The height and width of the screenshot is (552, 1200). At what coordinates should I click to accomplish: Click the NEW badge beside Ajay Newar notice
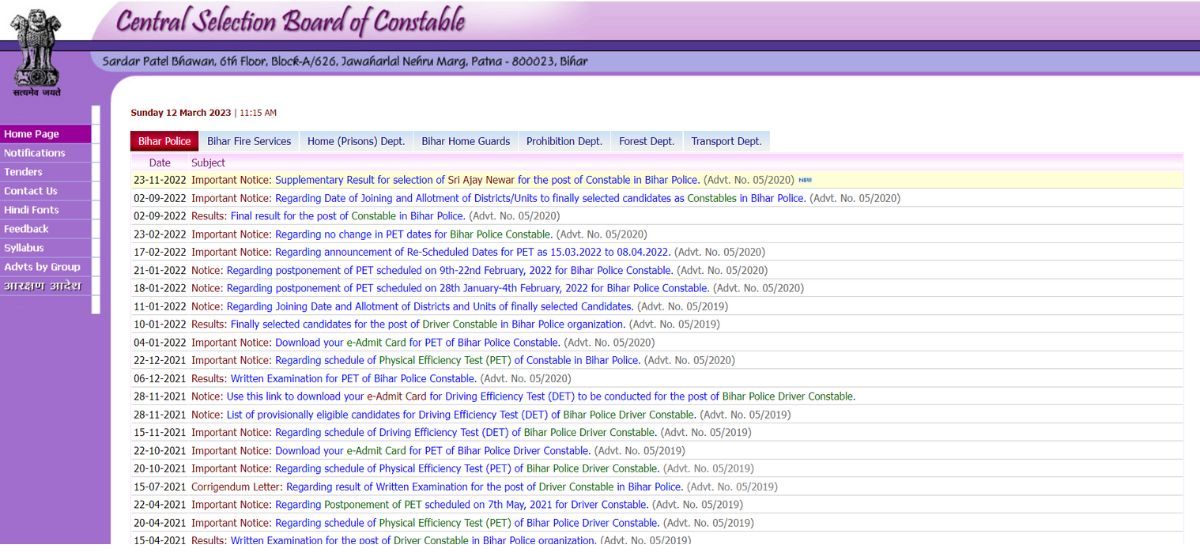pos(805,180)
